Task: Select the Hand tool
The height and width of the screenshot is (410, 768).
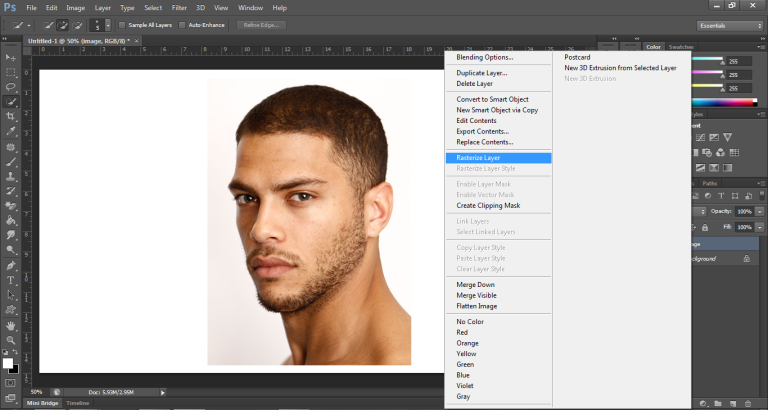Action: click(11, 325)
